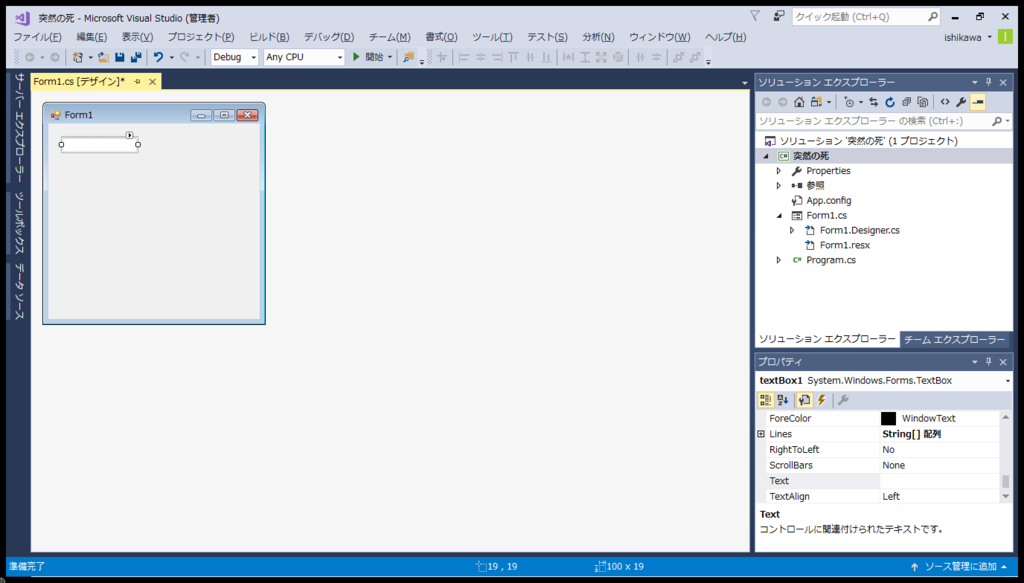Viewport: 1024px width, 583px height.
Task: Click the Events lightning bolt icon
Action: click(x=822, y=400)
